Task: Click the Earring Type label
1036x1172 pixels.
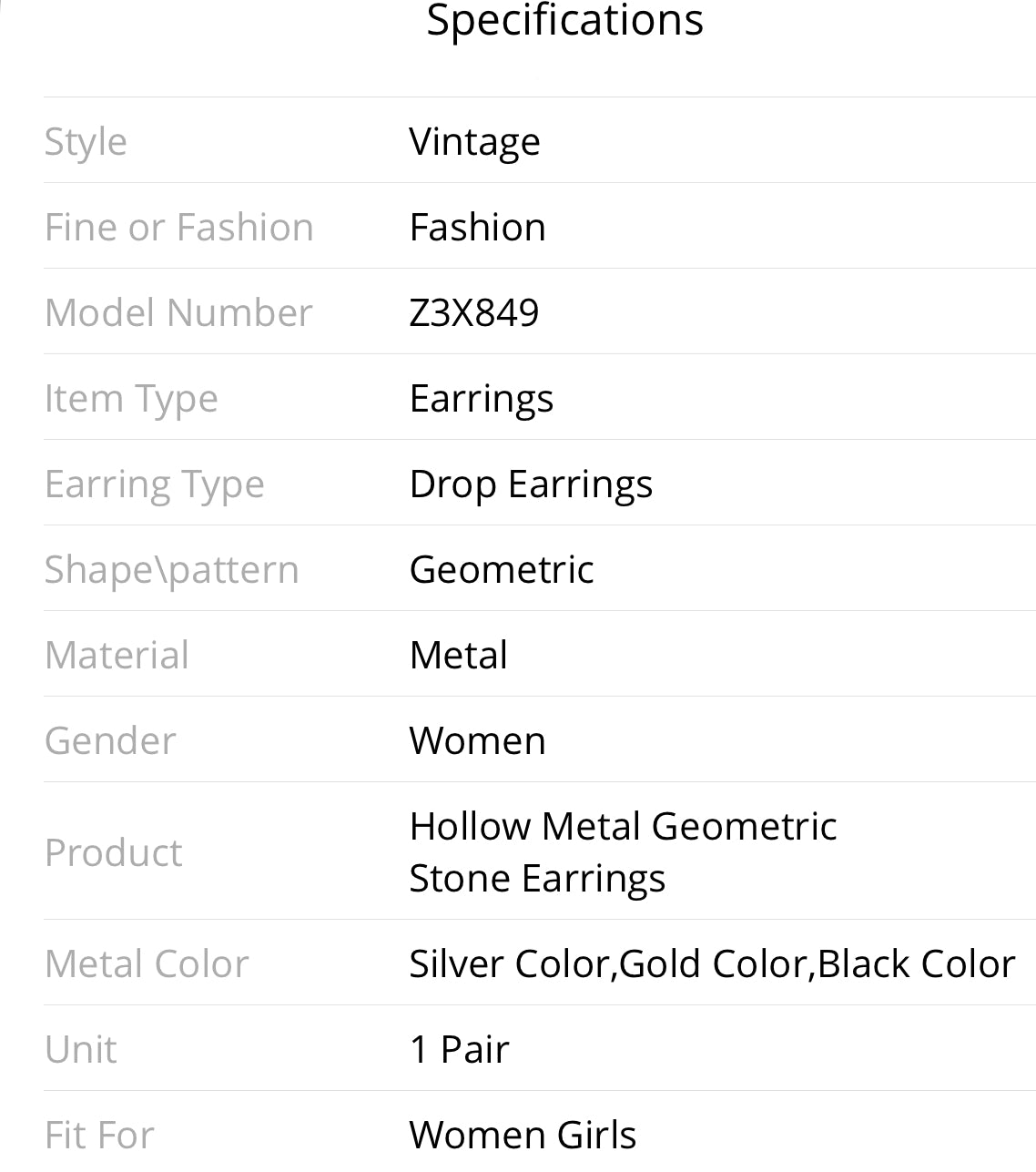Action: point(154,484)
